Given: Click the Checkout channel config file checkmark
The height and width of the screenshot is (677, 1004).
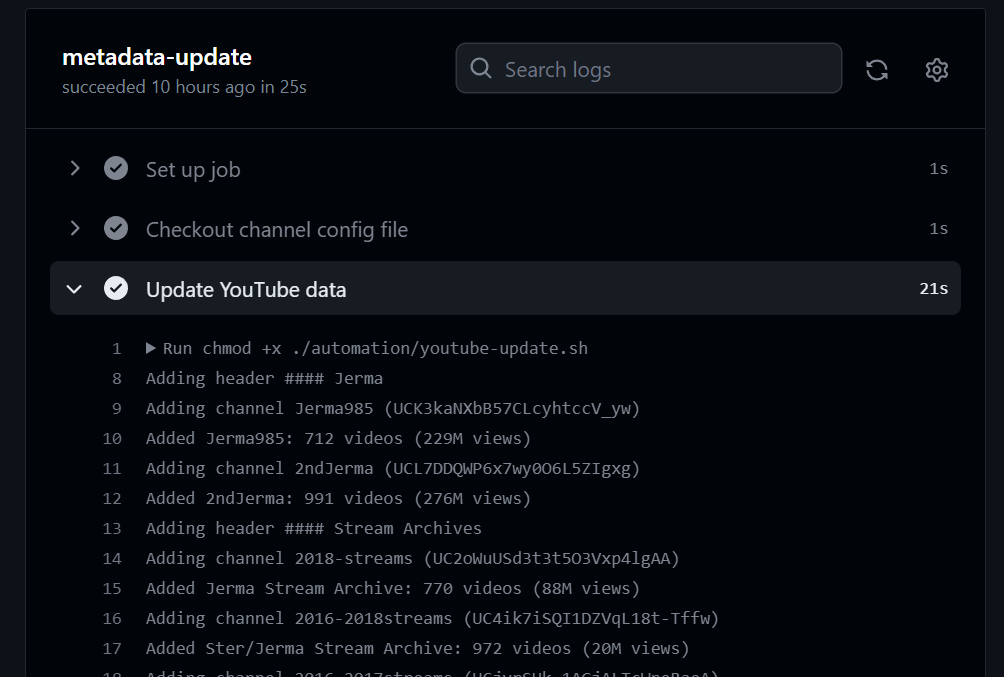Looking at the screenshot, I should click(x=116, y=228).
